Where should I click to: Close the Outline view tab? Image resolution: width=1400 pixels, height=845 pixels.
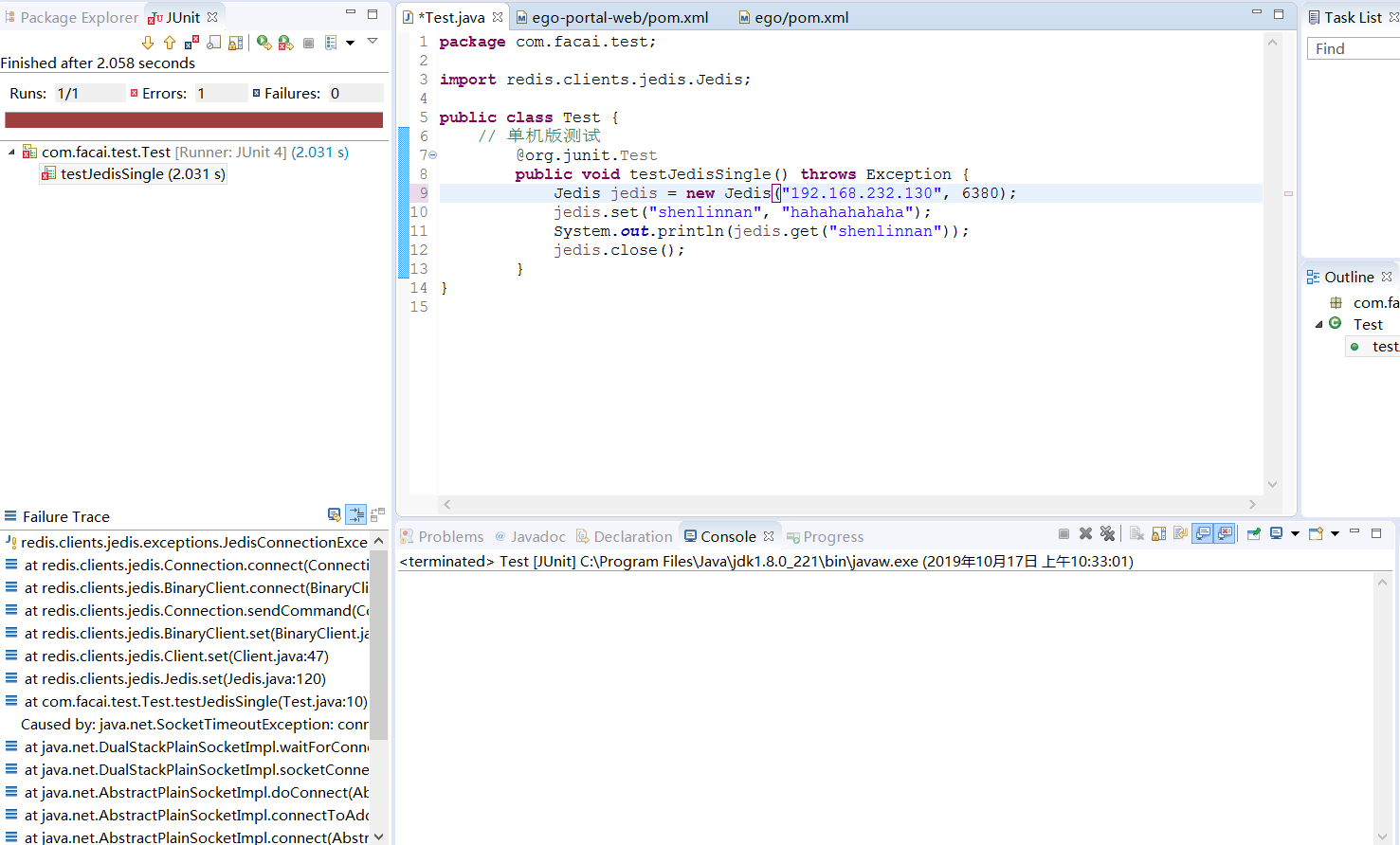pos(1387,277)
